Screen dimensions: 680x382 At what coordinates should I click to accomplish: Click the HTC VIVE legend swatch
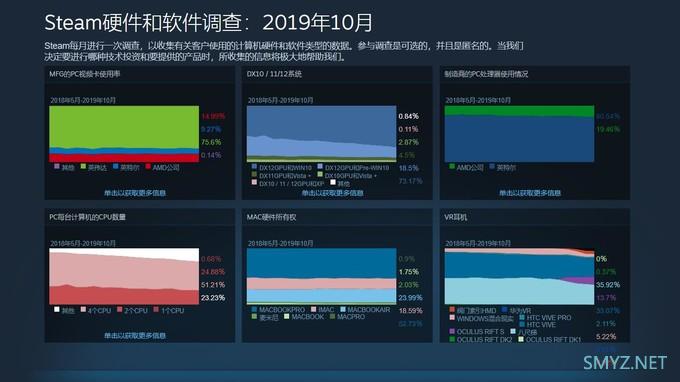[522, 324]
